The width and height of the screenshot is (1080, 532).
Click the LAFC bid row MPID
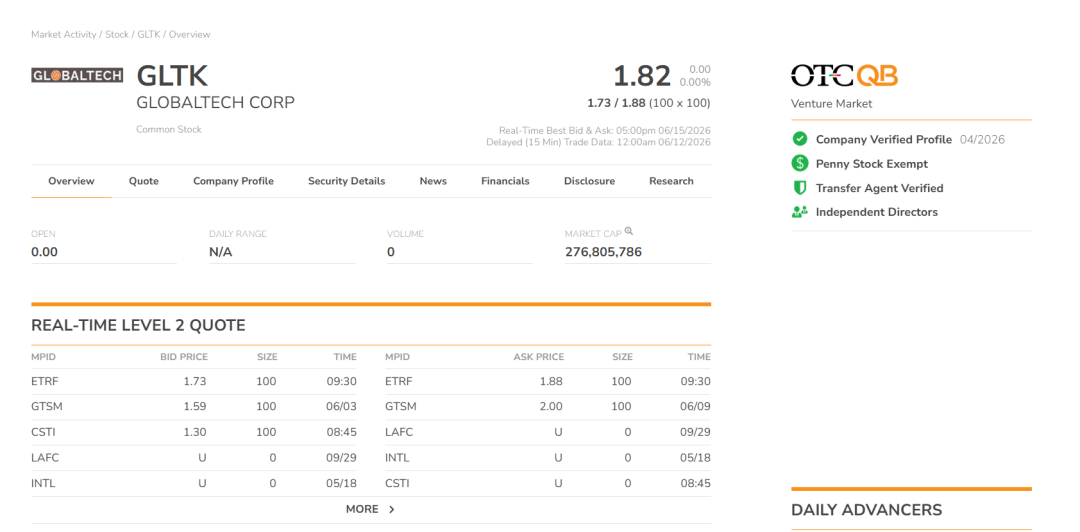(45, 458)
